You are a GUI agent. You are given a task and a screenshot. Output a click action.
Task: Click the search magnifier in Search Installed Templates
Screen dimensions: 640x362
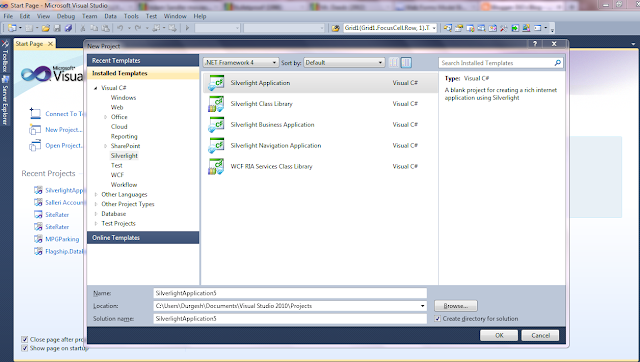[x=558, y=63]
